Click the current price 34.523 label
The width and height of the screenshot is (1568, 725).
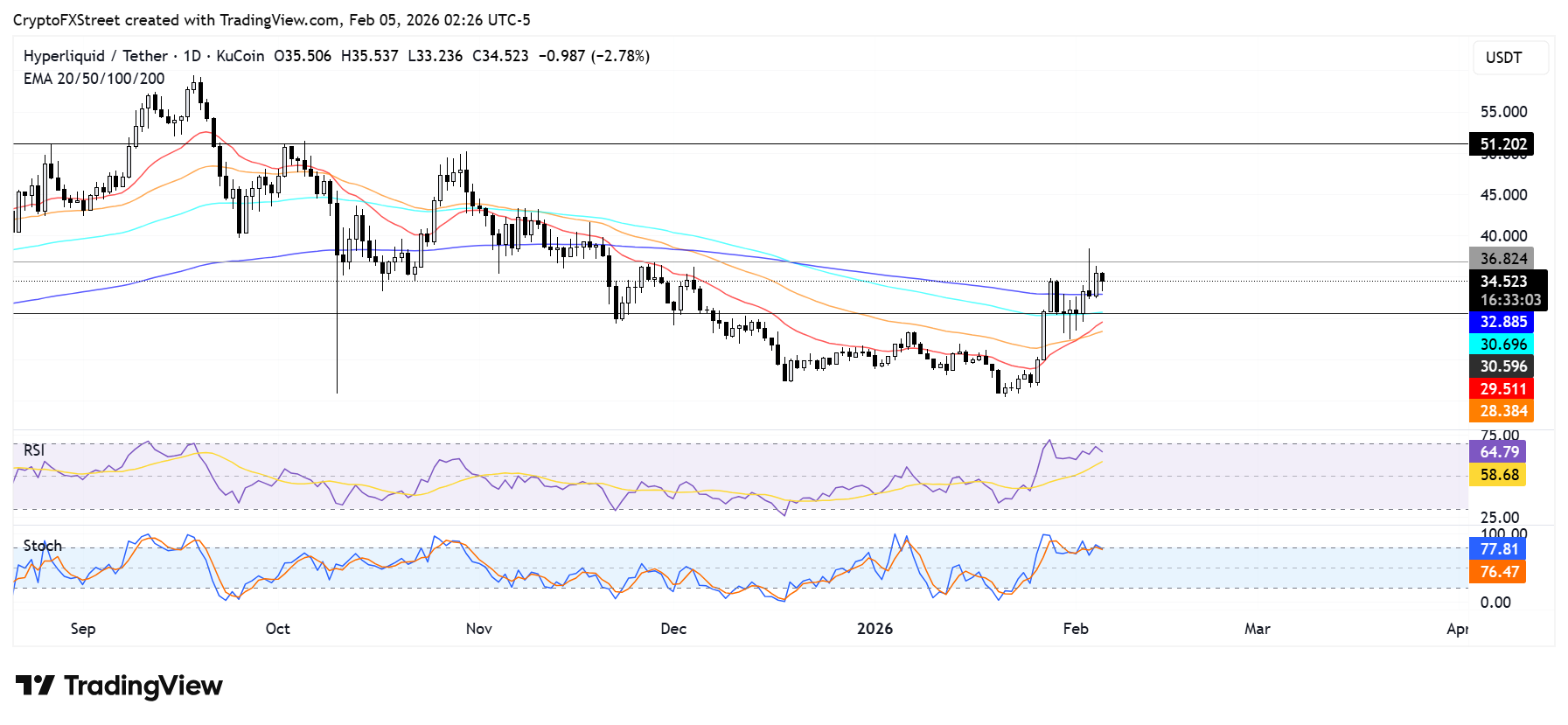(x=1503, y=282)
